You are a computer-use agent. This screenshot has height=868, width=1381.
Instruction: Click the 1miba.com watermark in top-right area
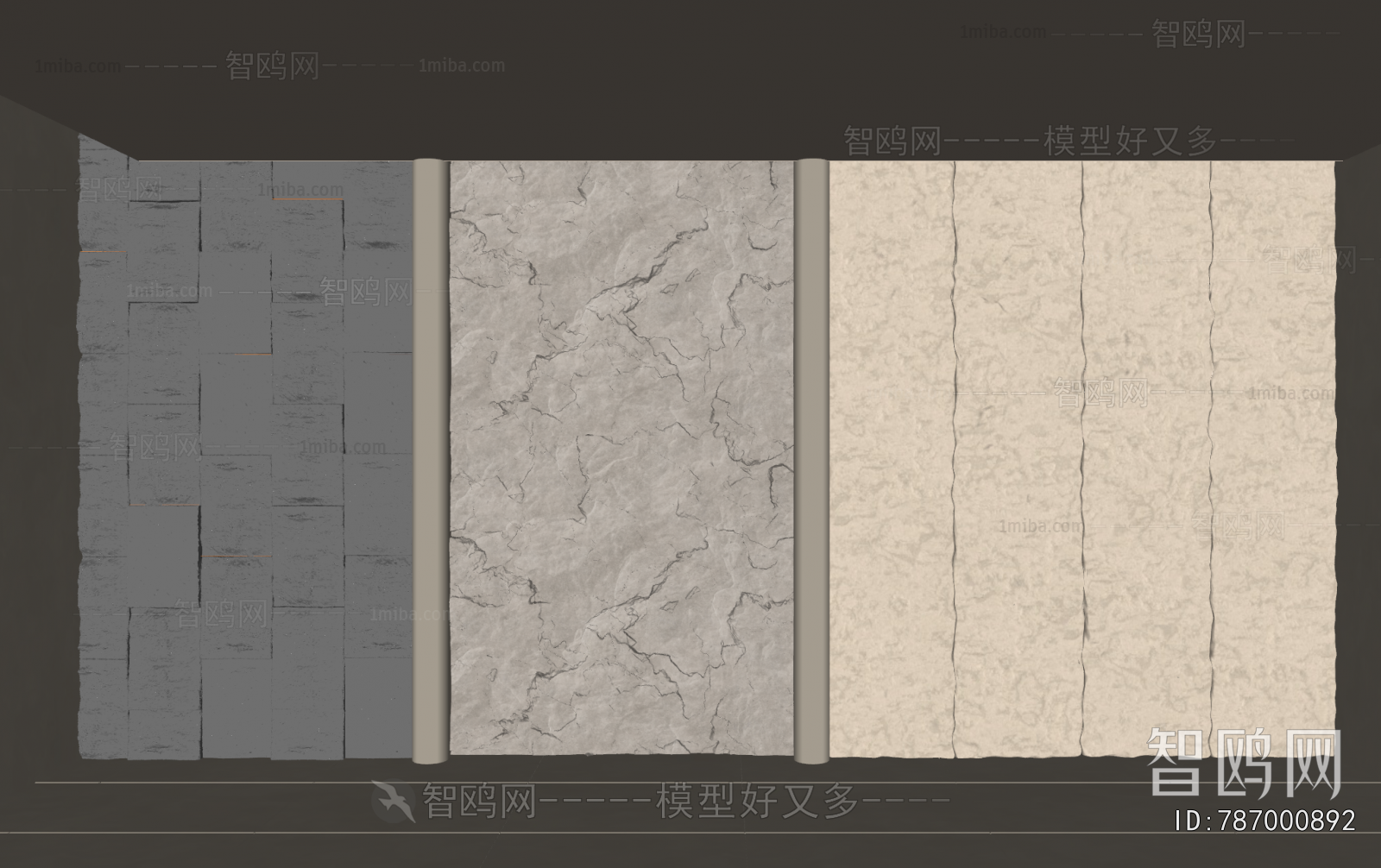[1003, 33]
